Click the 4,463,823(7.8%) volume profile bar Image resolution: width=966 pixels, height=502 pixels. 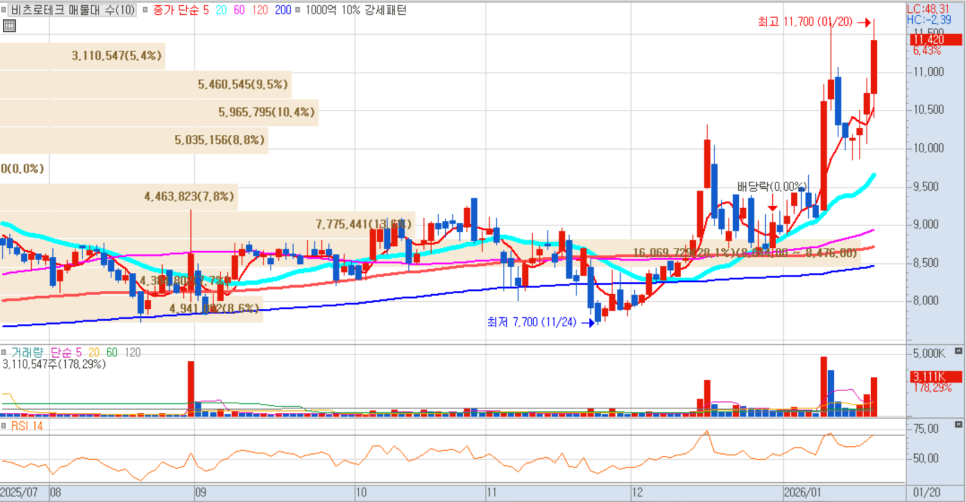(x=119, y=197)
